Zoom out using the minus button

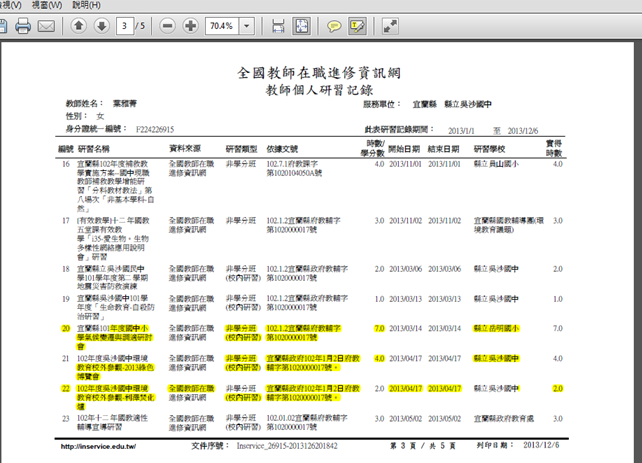[x=166, y=25]
